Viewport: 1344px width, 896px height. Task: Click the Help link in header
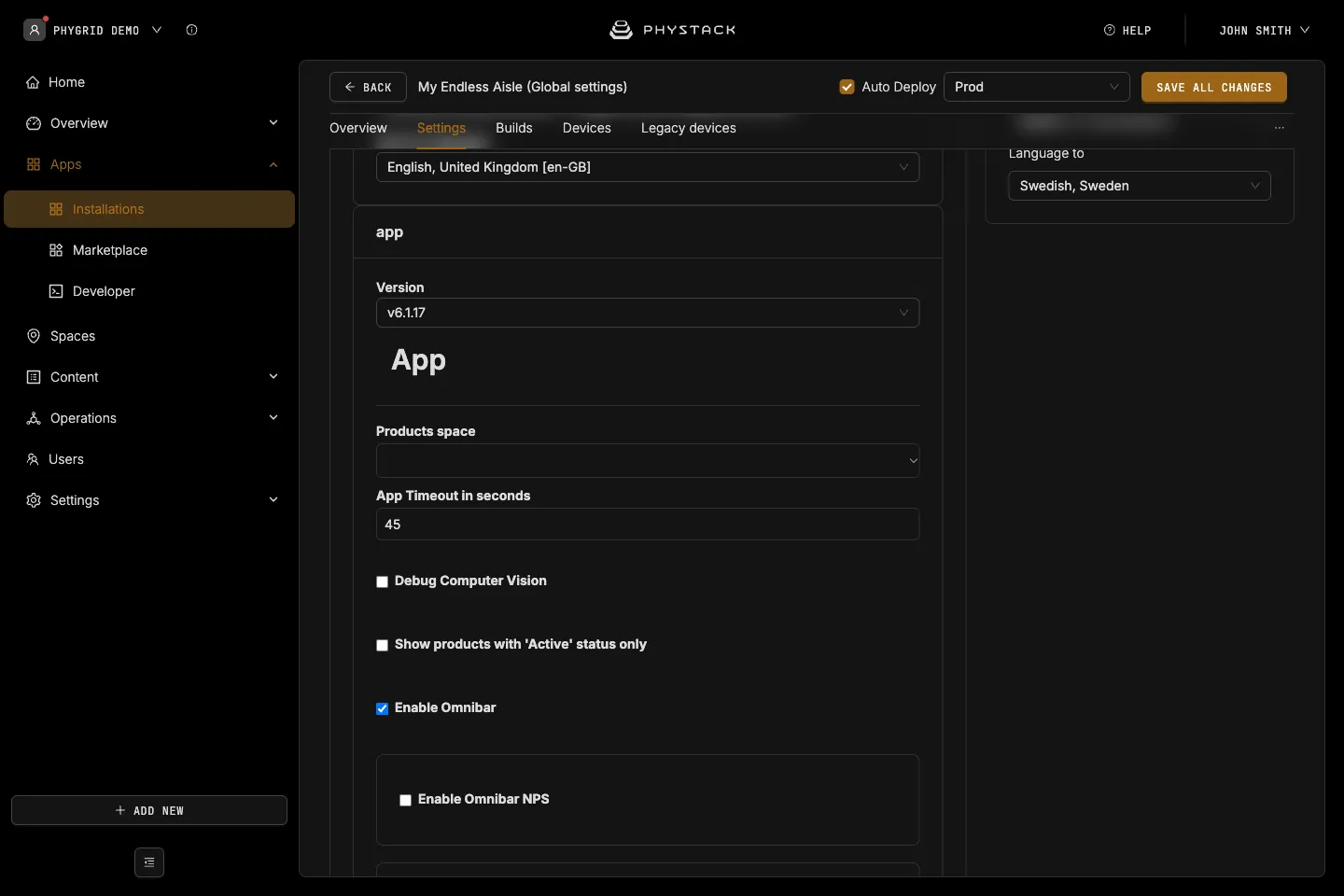point(1127,30)
